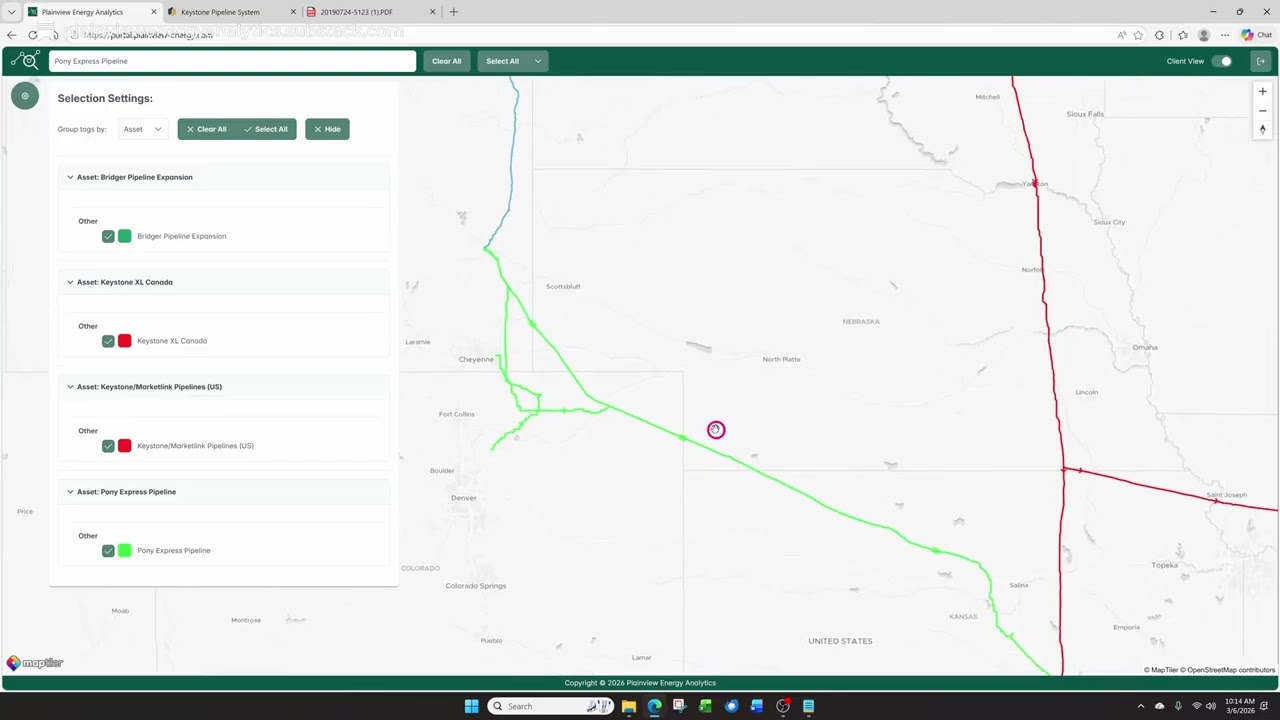This screenshot has height=720, width=1280.
Task: Click the Keystone XL Canada label text
Action: [172, 341]
